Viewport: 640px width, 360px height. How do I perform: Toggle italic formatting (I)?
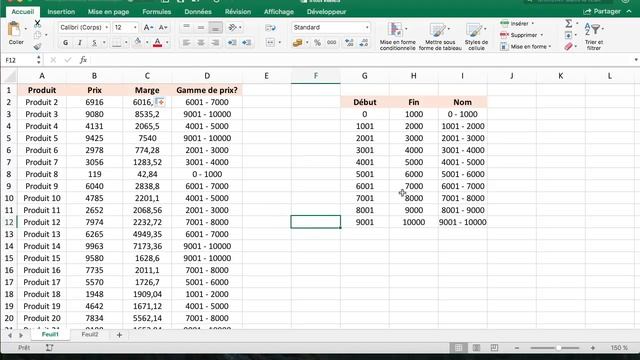(x=80, y=42)
